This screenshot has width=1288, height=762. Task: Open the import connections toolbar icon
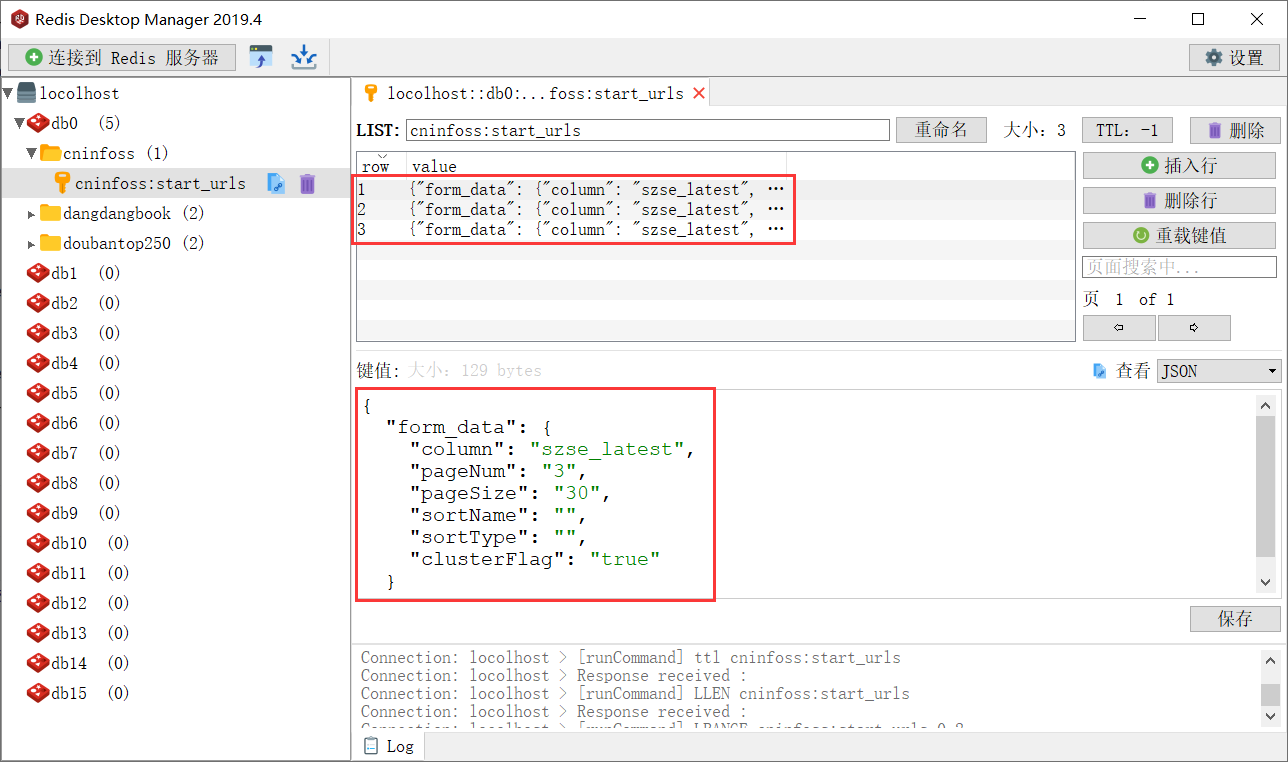(x=260, y=57)
